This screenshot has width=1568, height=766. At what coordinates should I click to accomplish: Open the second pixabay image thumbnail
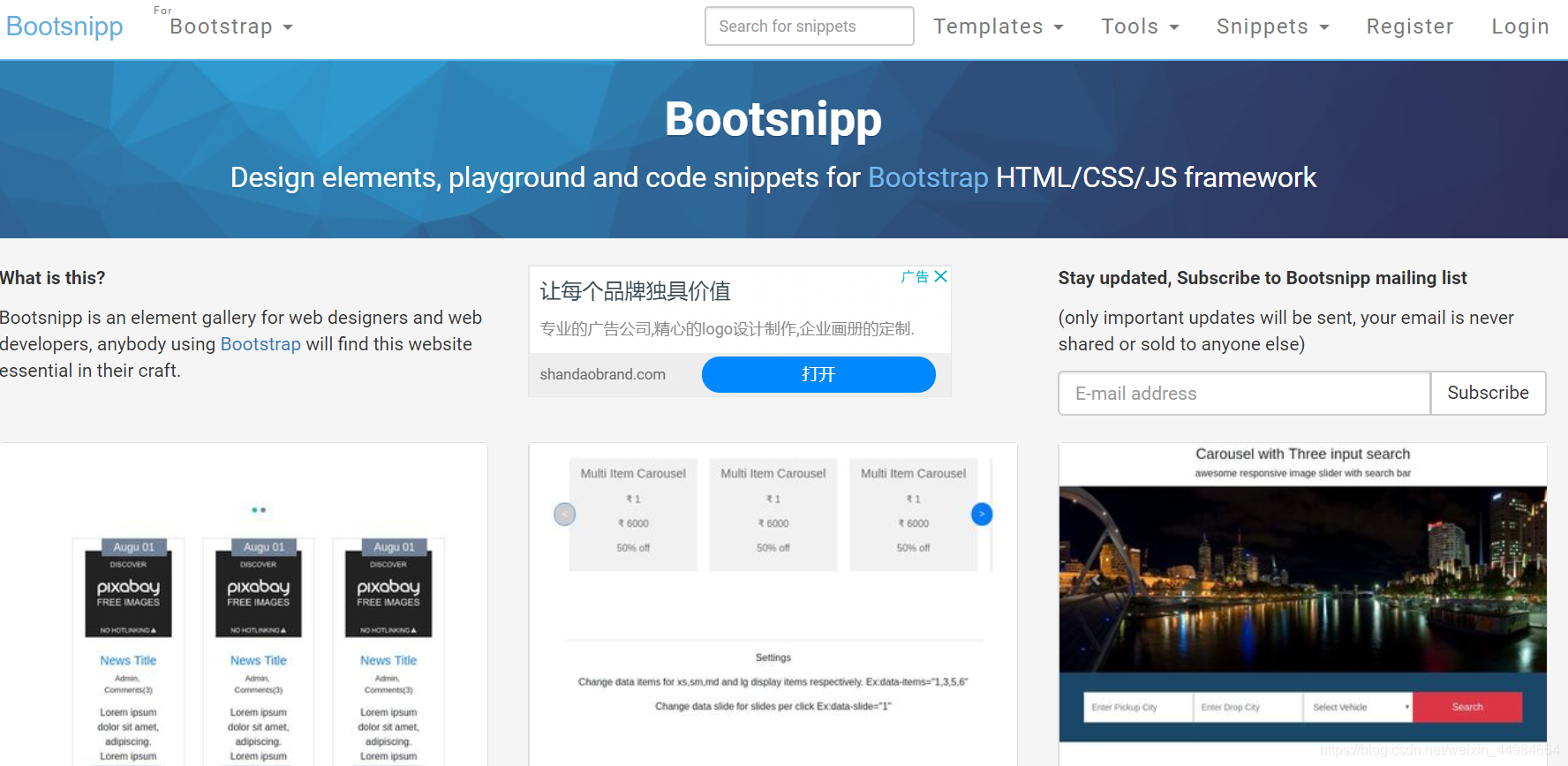coord(259,593)
